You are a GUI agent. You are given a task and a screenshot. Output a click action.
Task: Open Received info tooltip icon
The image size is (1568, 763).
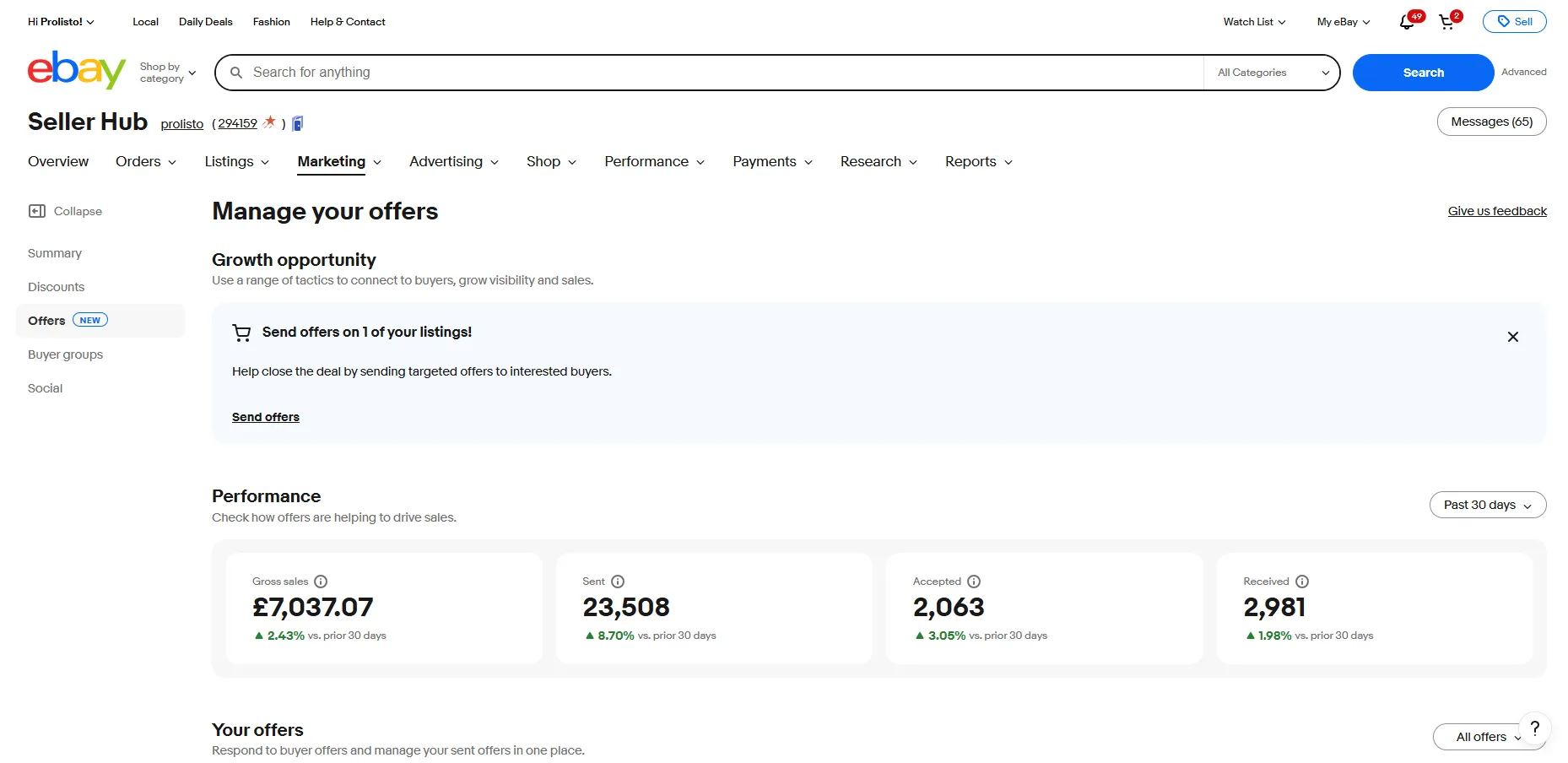[x=1302, y=582]
